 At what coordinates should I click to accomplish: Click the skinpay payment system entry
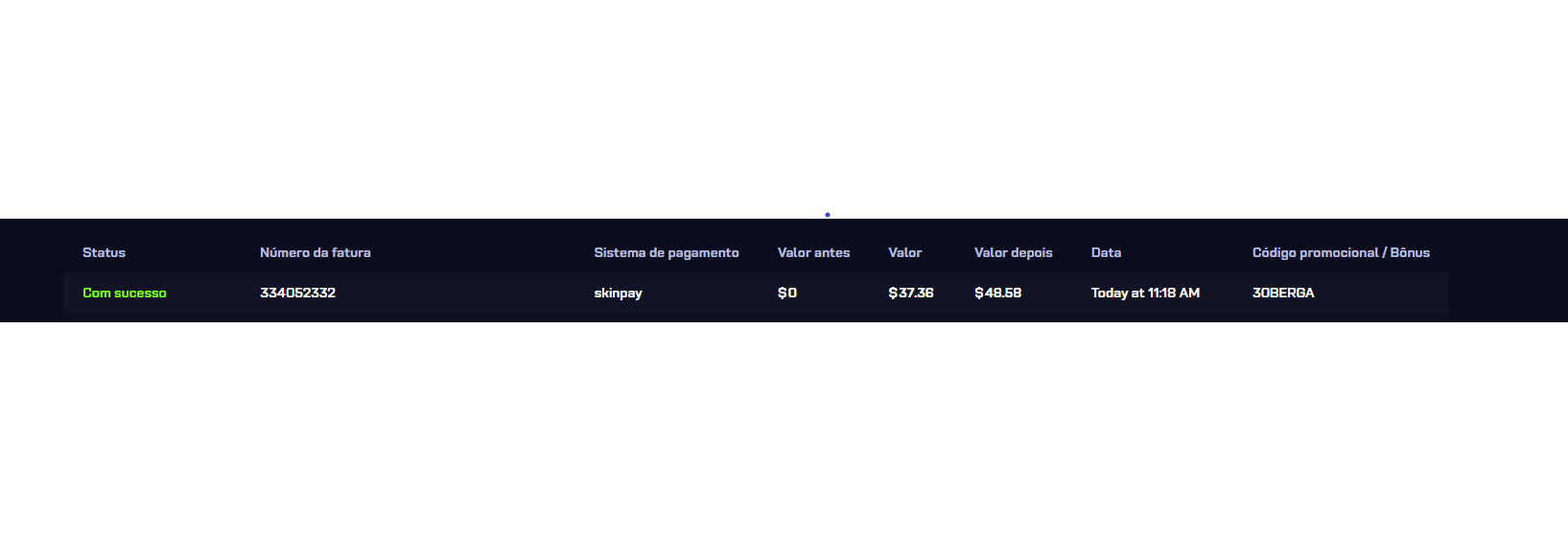point(618,294)
